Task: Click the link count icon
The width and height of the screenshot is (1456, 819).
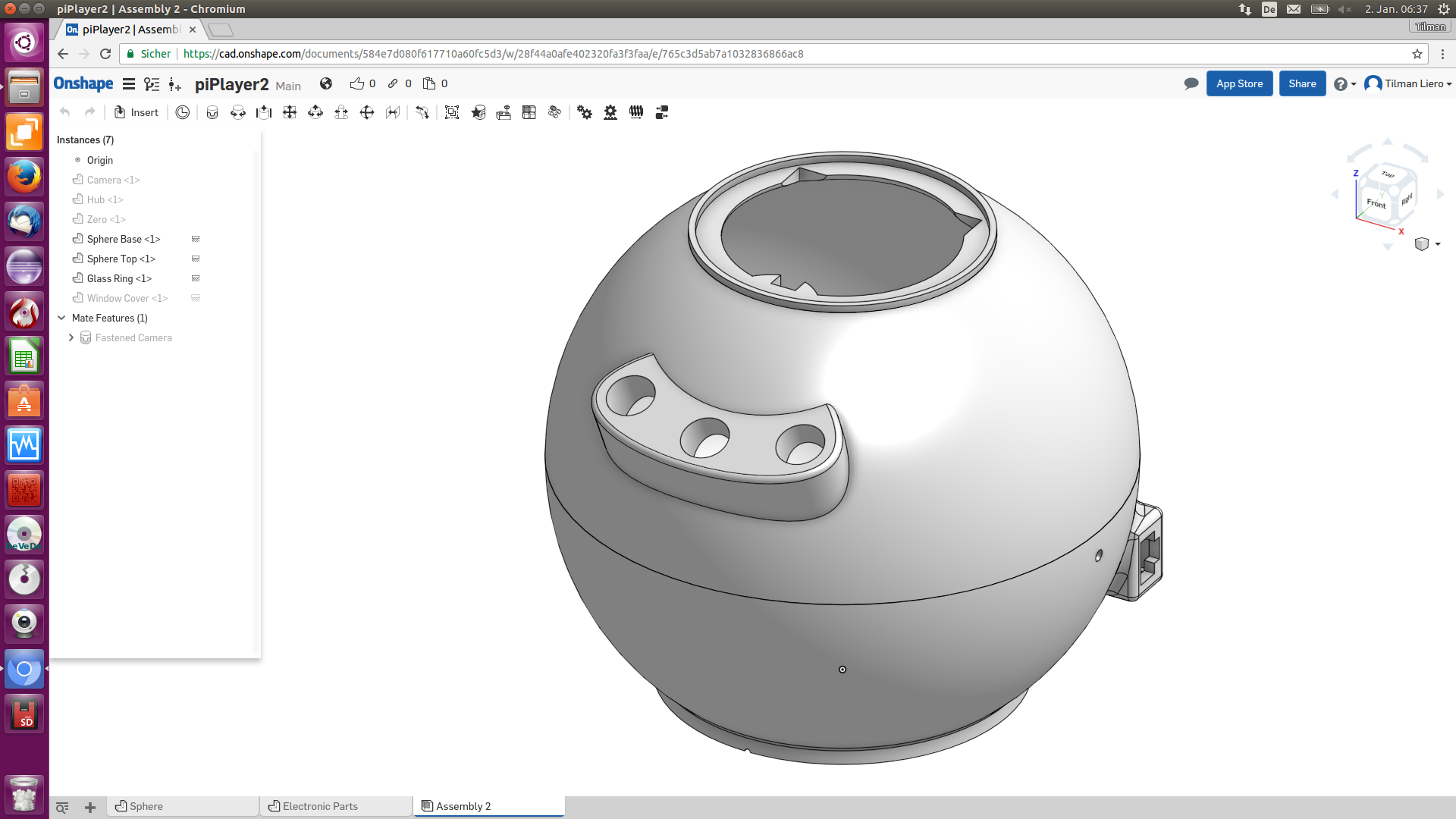Action: [x=393, y=83]
